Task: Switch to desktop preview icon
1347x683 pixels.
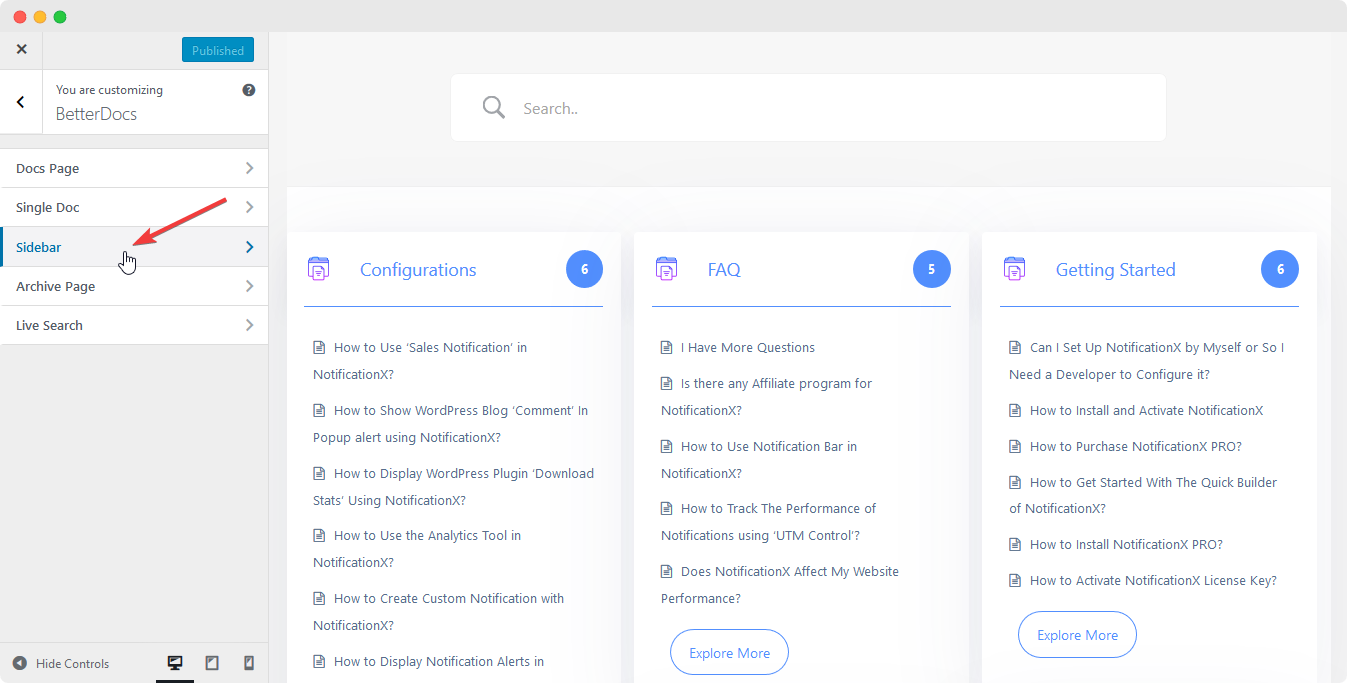Action: click(175, 663)
